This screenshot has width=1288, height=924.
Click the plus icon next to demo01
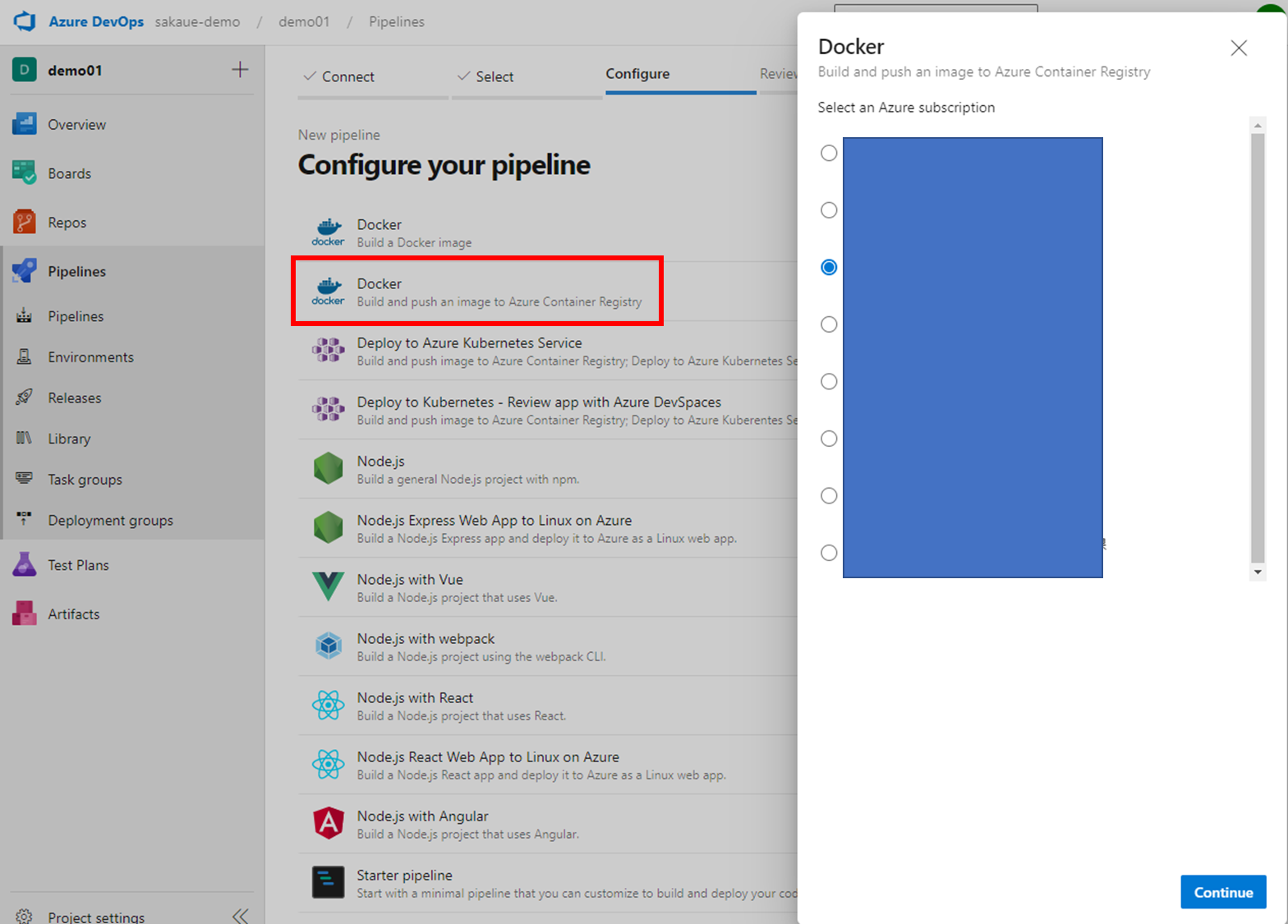(x=240, y=70)
